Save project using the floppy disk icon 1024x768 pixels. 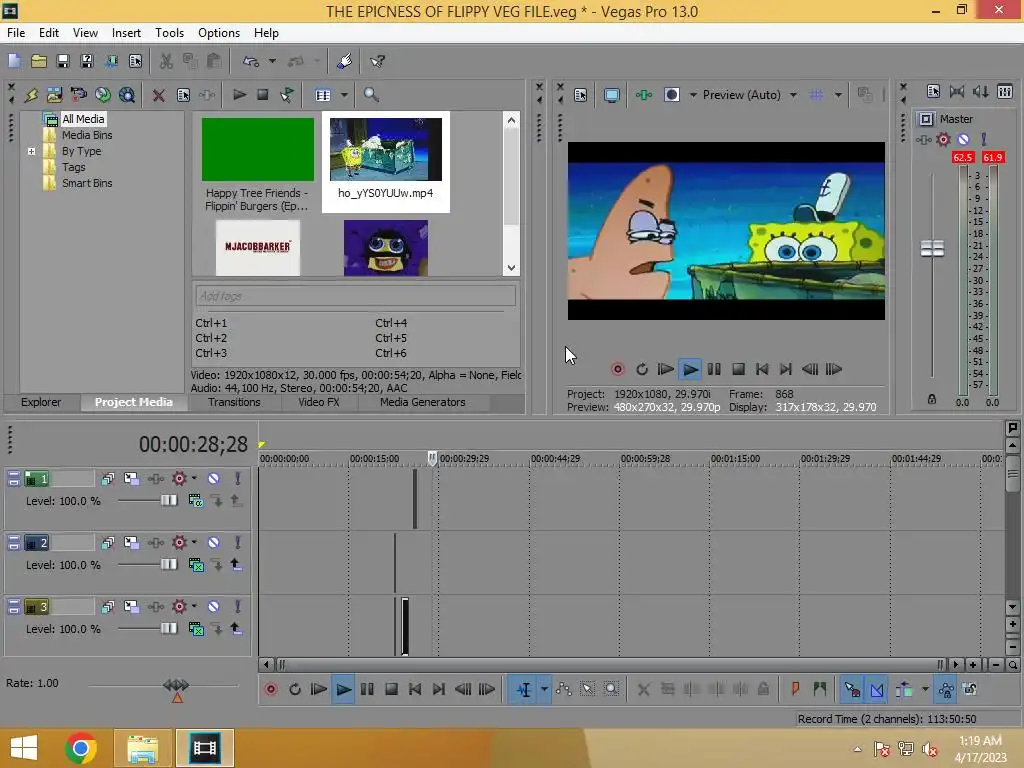(63, 61)
